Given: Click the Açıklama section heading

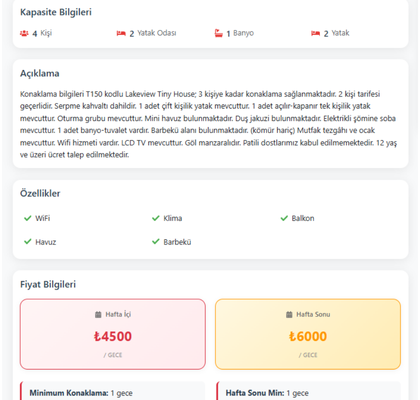Looking at the screenshot, I should pos(40,73).
